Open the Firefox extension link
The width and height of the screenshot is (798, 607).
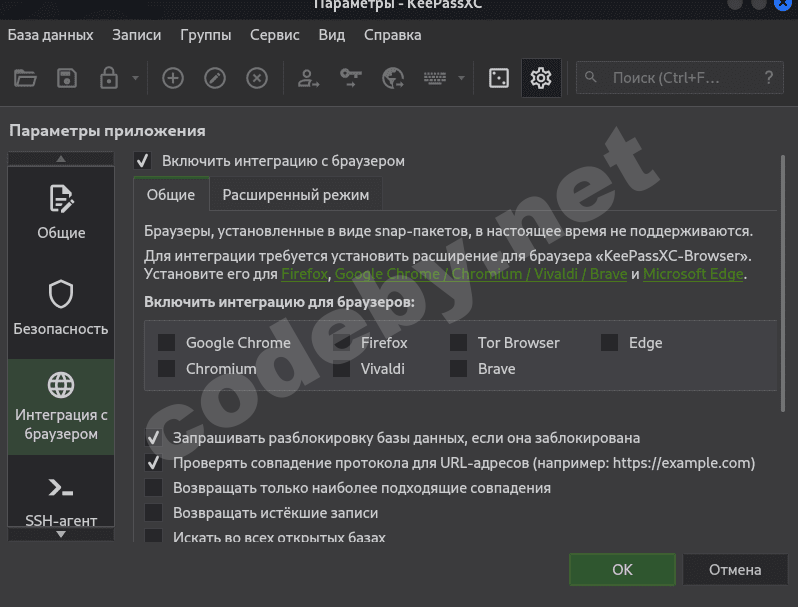(304, 274)
